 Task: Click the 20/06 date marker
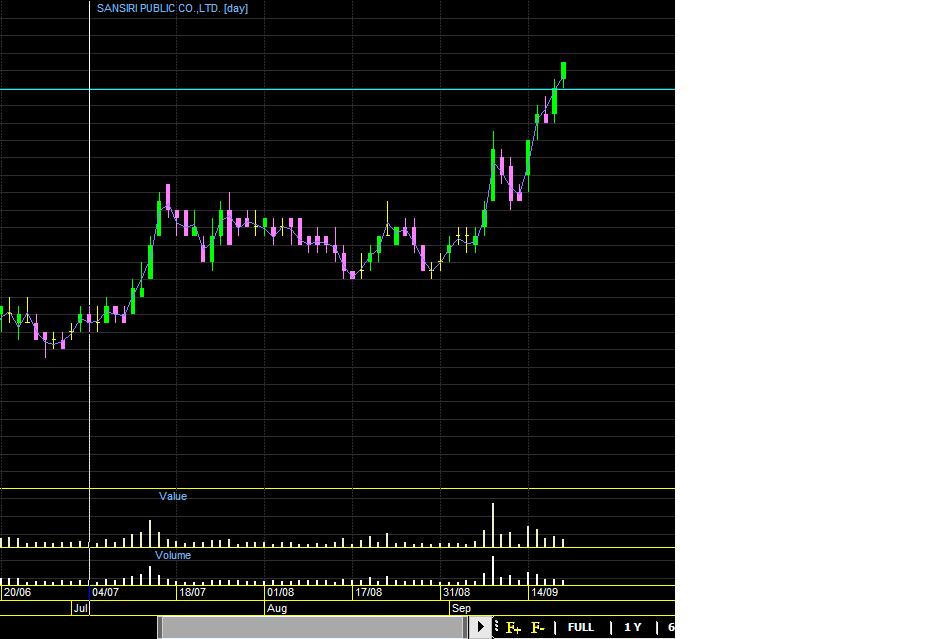pyautogui.click(x=18, y=592)
